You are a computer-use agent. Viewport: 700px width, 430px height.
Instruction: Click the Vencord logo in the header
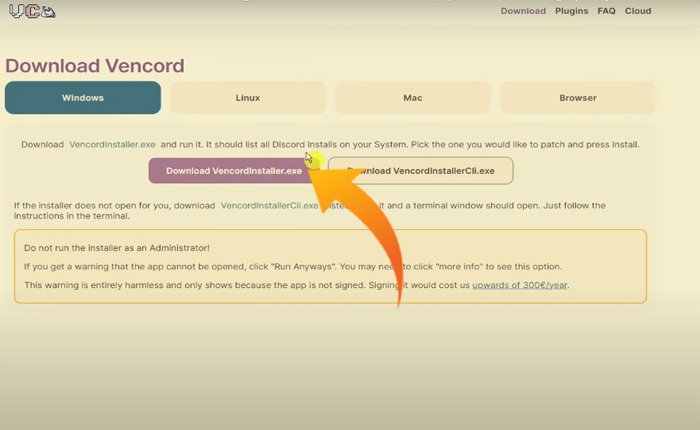pyautogui.click(x=32, y=12)
